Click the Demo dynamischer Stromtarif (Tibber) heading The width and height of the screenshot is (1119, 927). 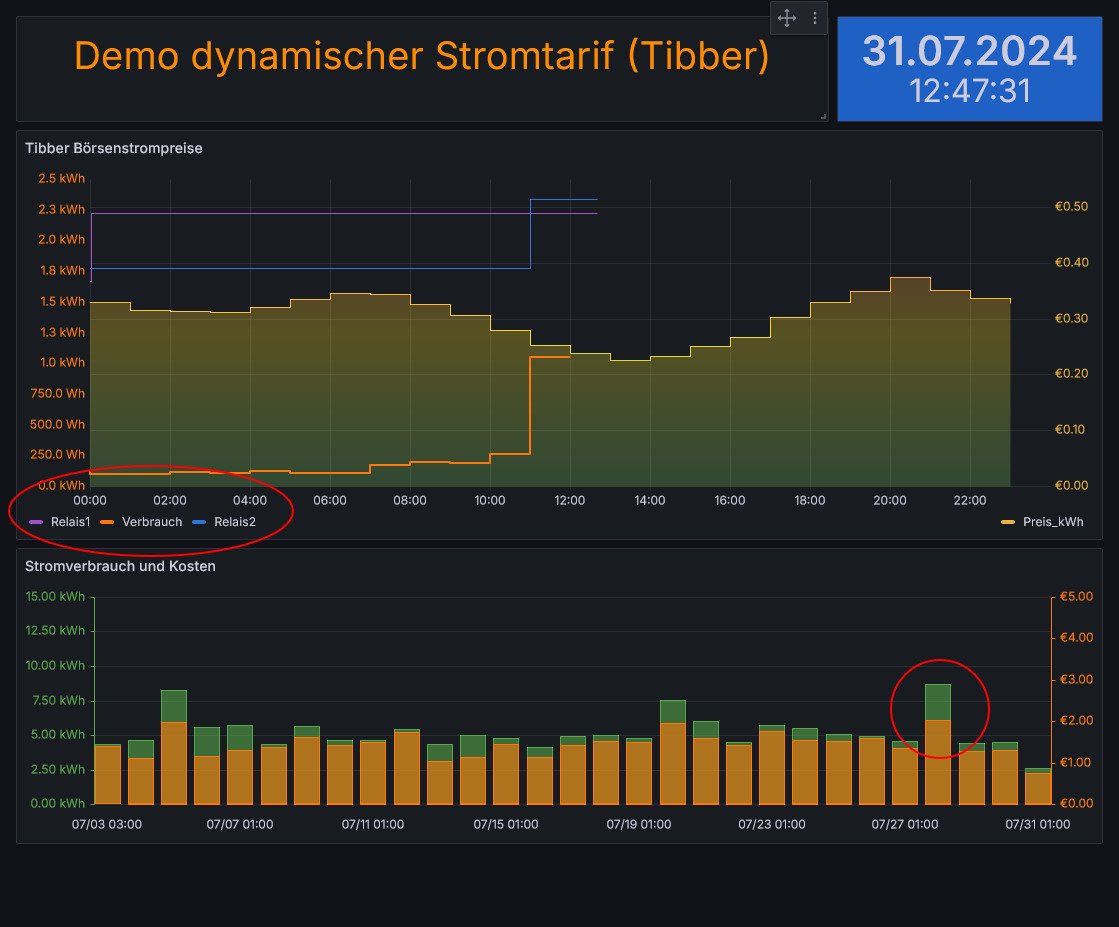tap(422, 56)
